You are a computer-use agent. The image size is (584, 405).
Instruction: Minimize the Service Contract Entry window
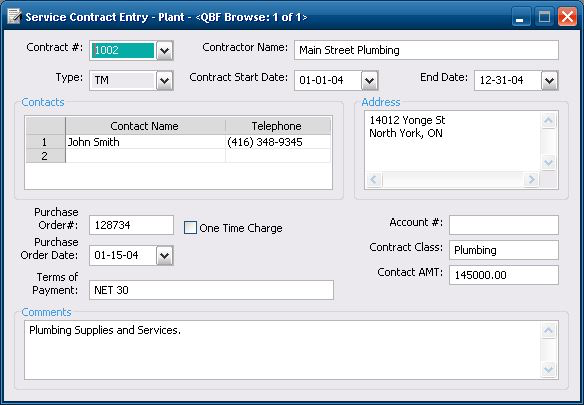pos(520,17)
